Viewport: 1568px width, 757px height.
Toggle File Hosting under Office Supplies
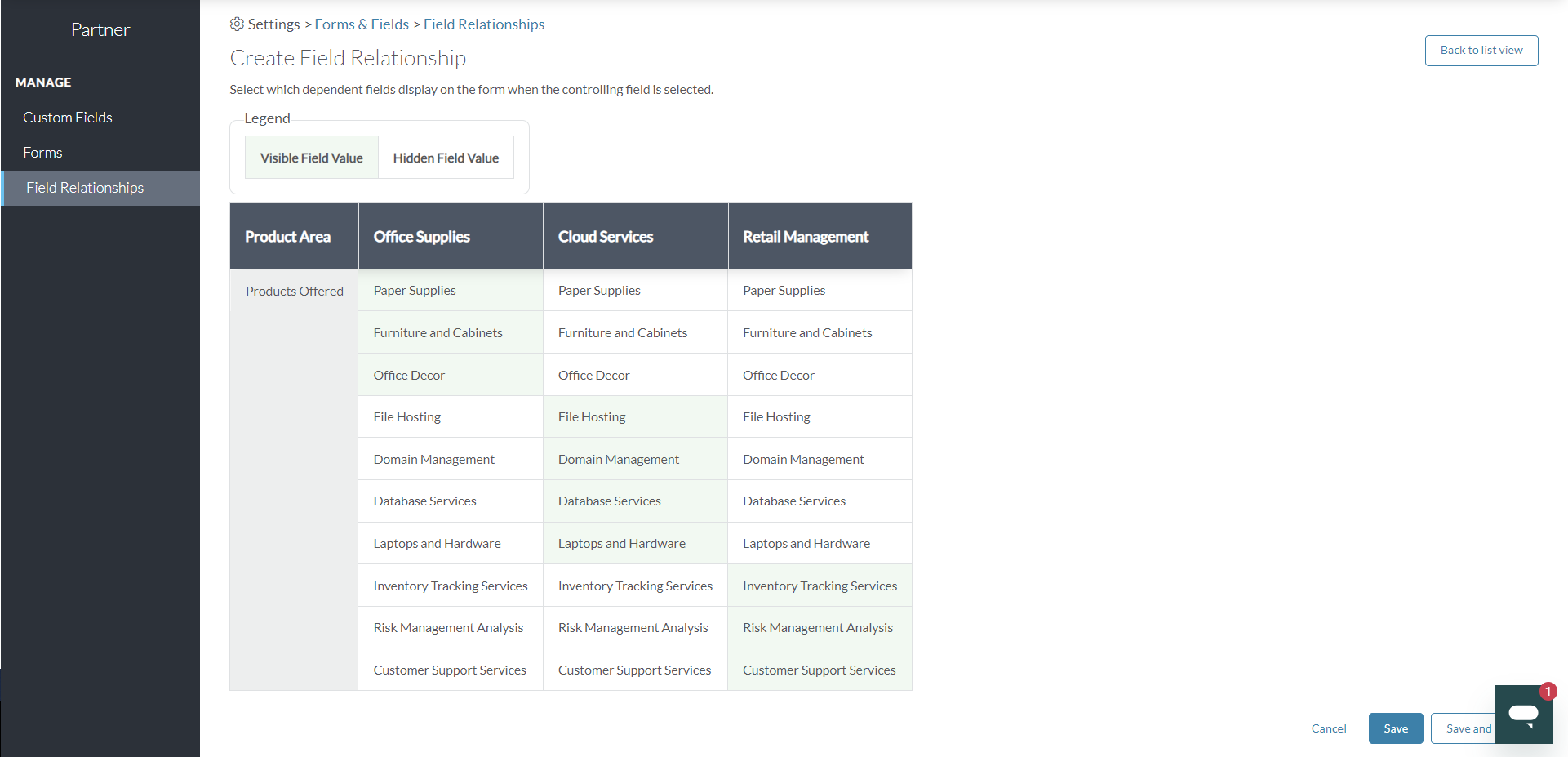pyautogui.click(x=449, y=416)
